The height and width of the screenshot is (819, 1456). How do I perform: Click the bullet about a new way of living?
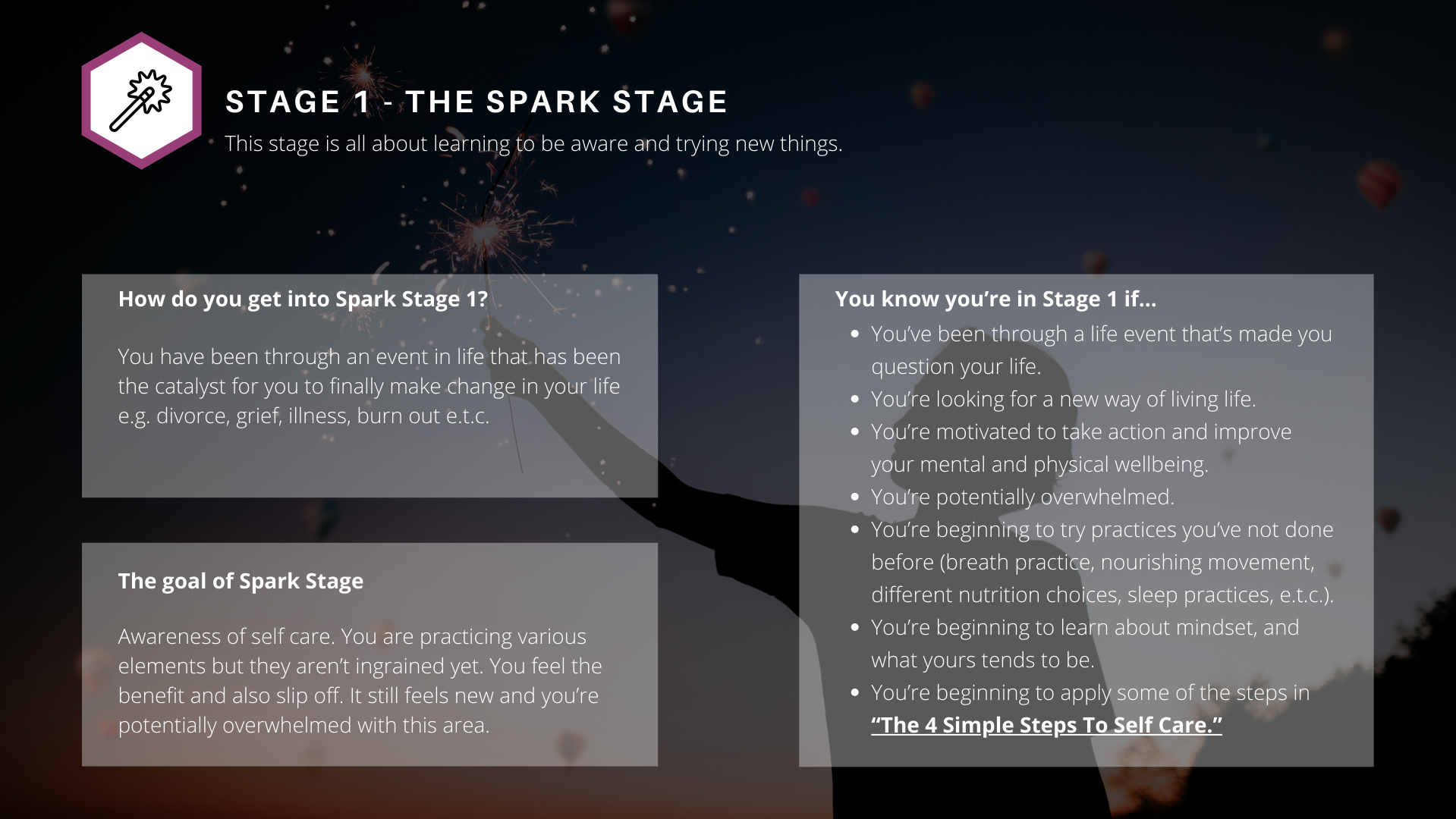click(x=1063, y=399)
